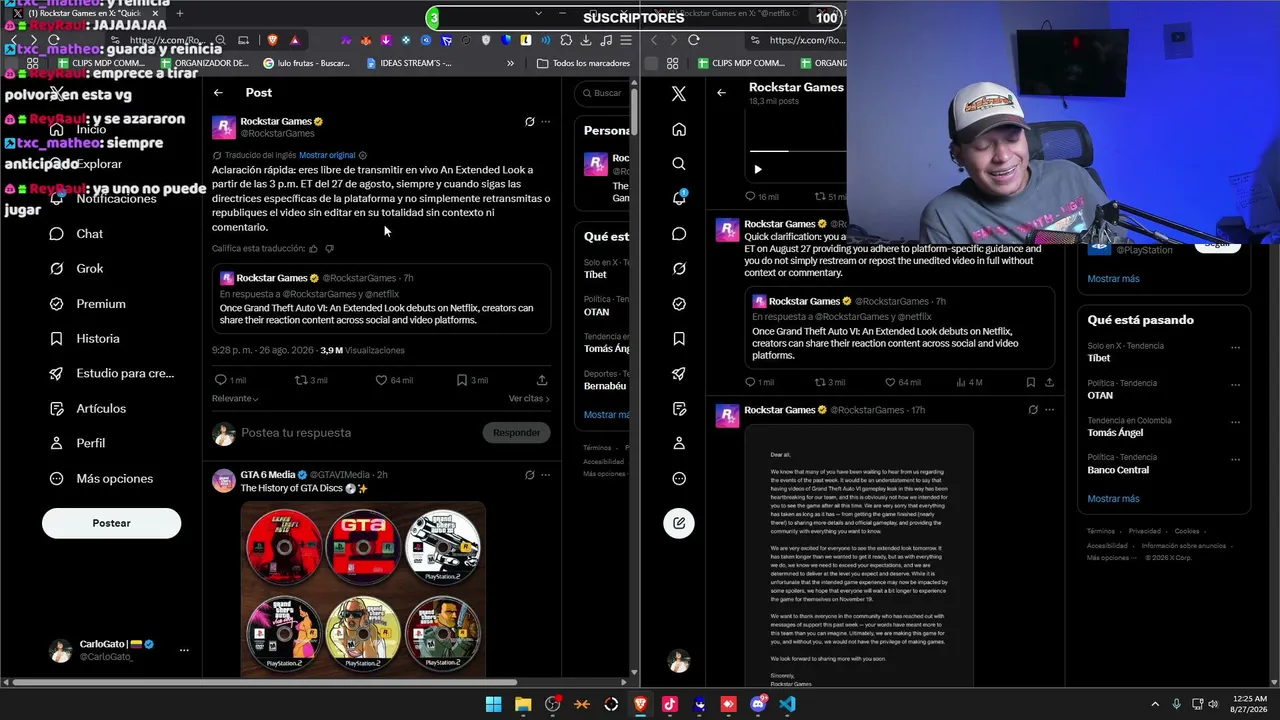Open the profile icon in right window sidebar
Image resolution: width=1280 pixels, height=720 pixels.
(x=679, y=443)
